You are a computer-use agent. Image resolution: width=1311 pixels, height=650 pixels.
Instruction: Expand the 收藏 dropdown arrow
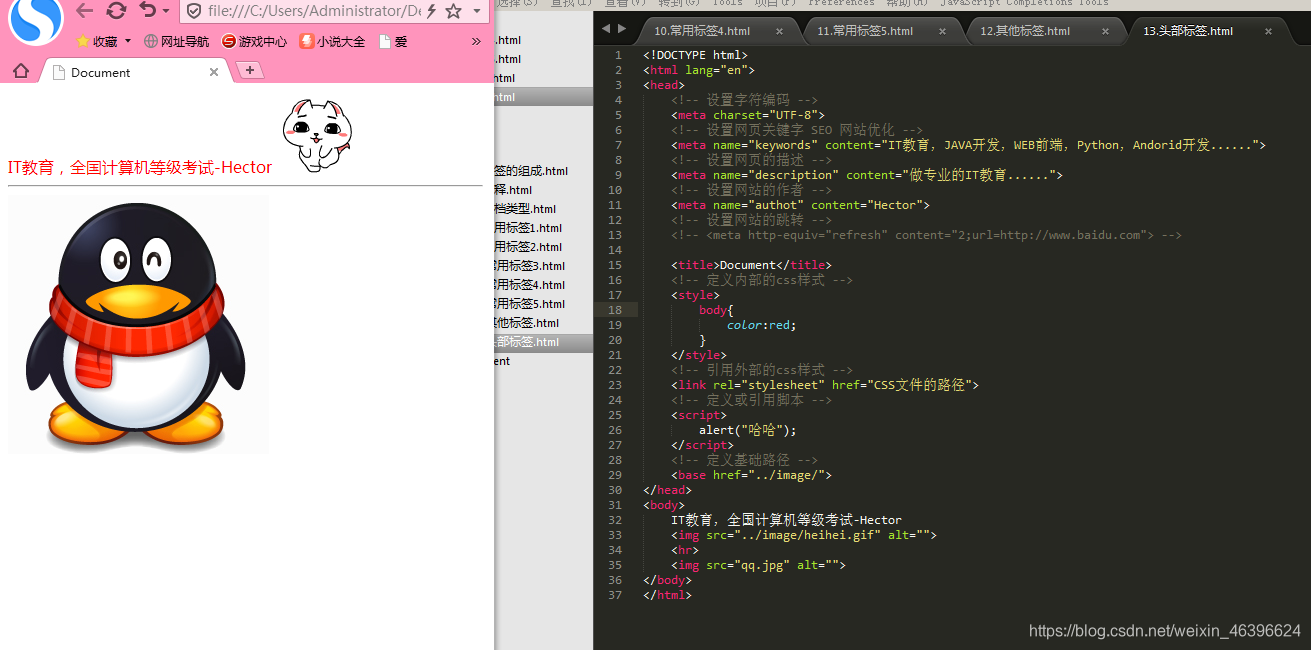pos(128,41)
